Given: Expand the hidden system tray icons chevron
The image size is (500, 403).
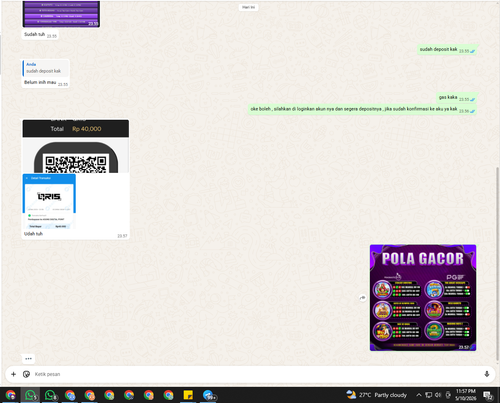Looking at the screenshot, I should tap(419, 395).
